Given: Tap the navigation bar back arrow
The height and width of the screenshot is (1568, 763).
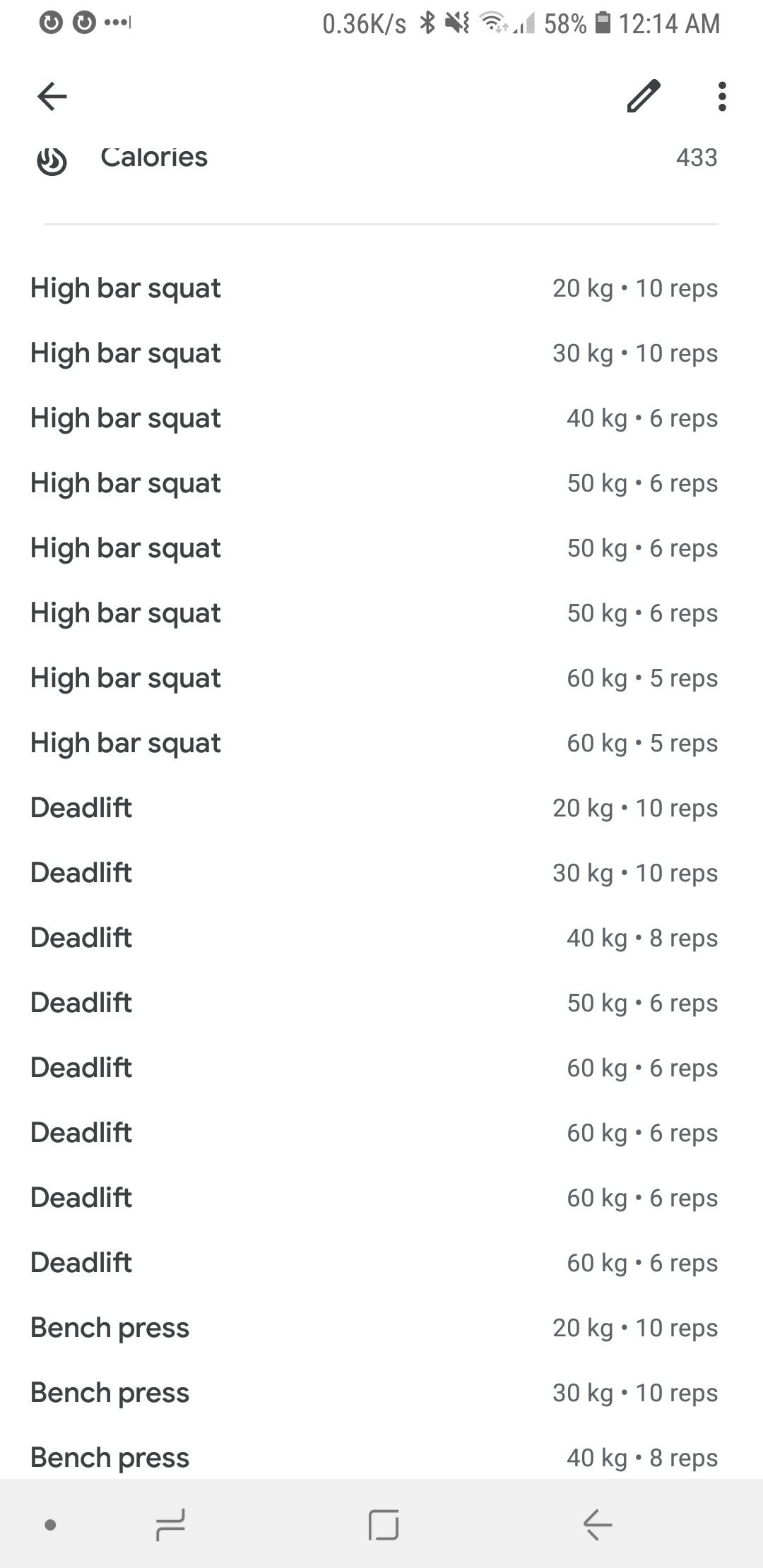Looking at the screenshot, I should coord(598,1524).
